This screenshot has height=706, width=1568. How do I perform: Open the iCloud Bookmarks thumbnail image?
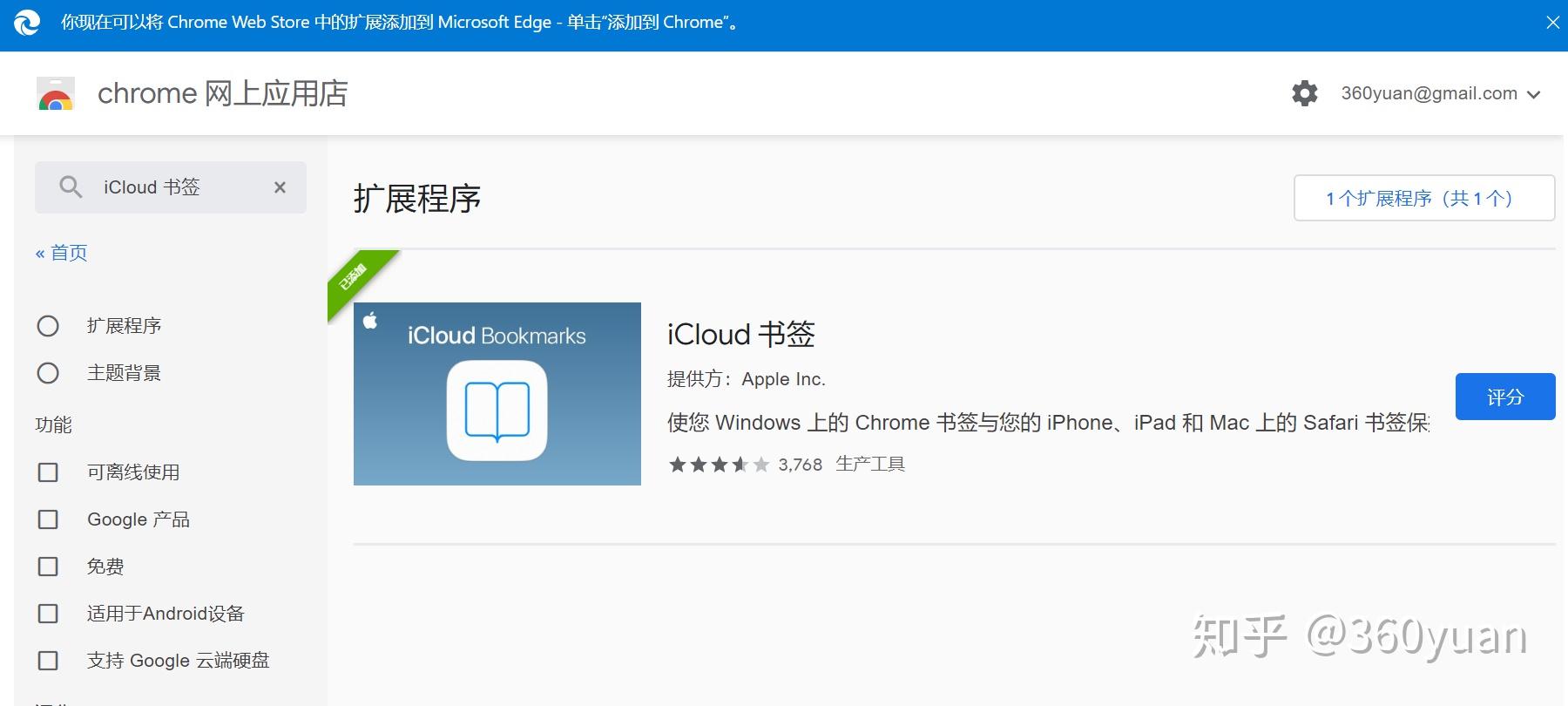[x=497, y=394]
